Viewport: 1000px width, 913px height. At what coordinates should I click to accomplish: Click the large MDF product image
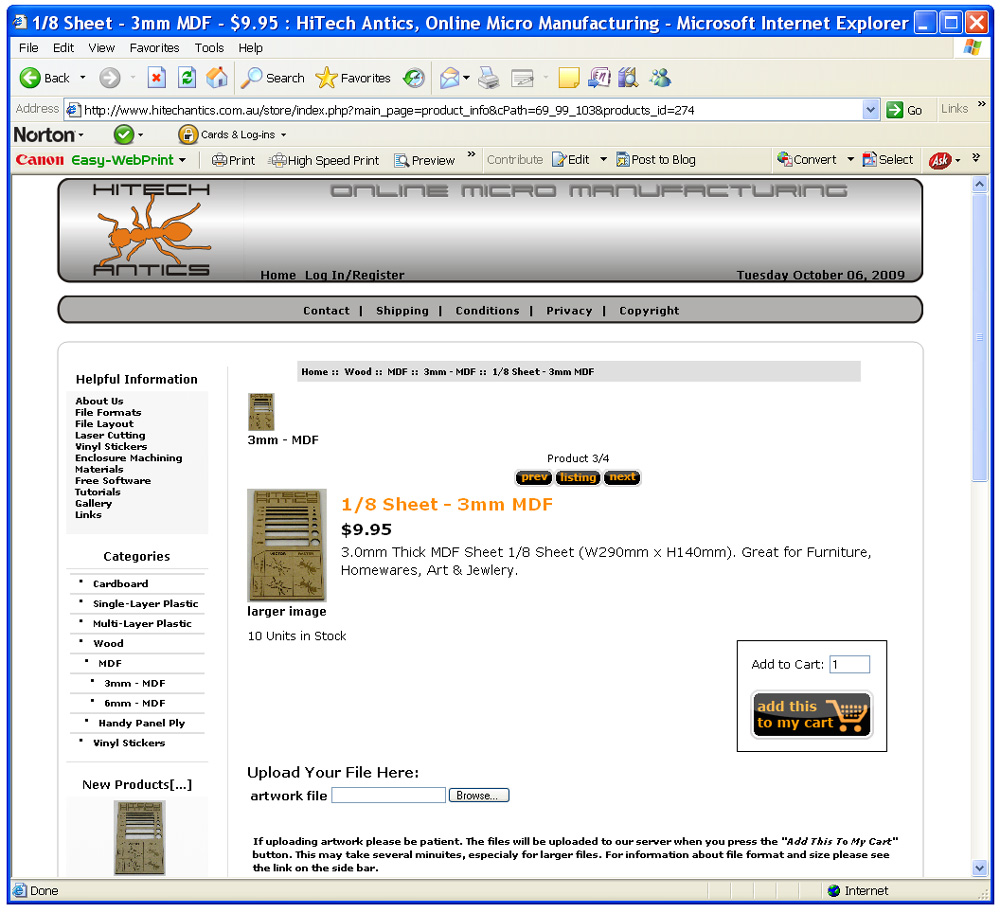tap(287, 545)
